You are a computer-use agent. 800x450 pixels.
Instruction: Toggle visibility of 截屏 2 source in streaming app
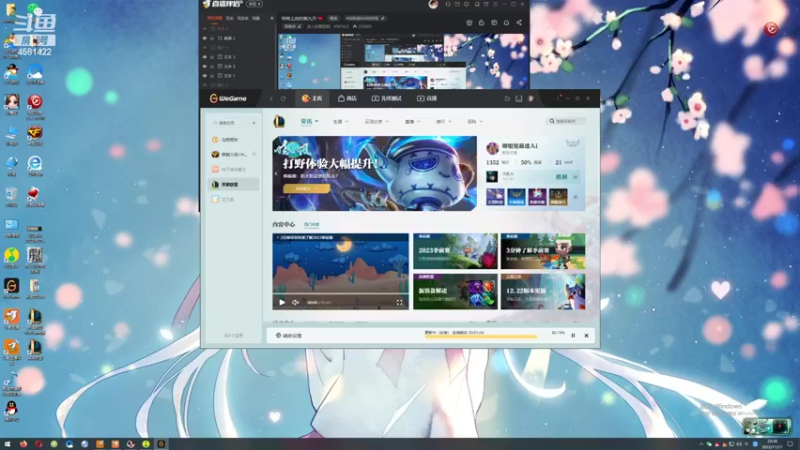point(205,38)
